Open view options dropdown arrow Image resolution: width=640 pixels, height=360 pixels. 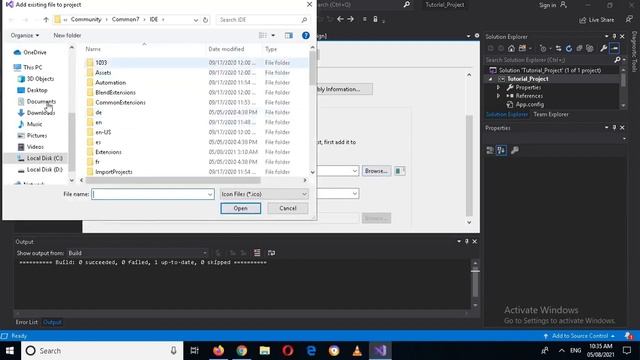[x=273, y=36]
